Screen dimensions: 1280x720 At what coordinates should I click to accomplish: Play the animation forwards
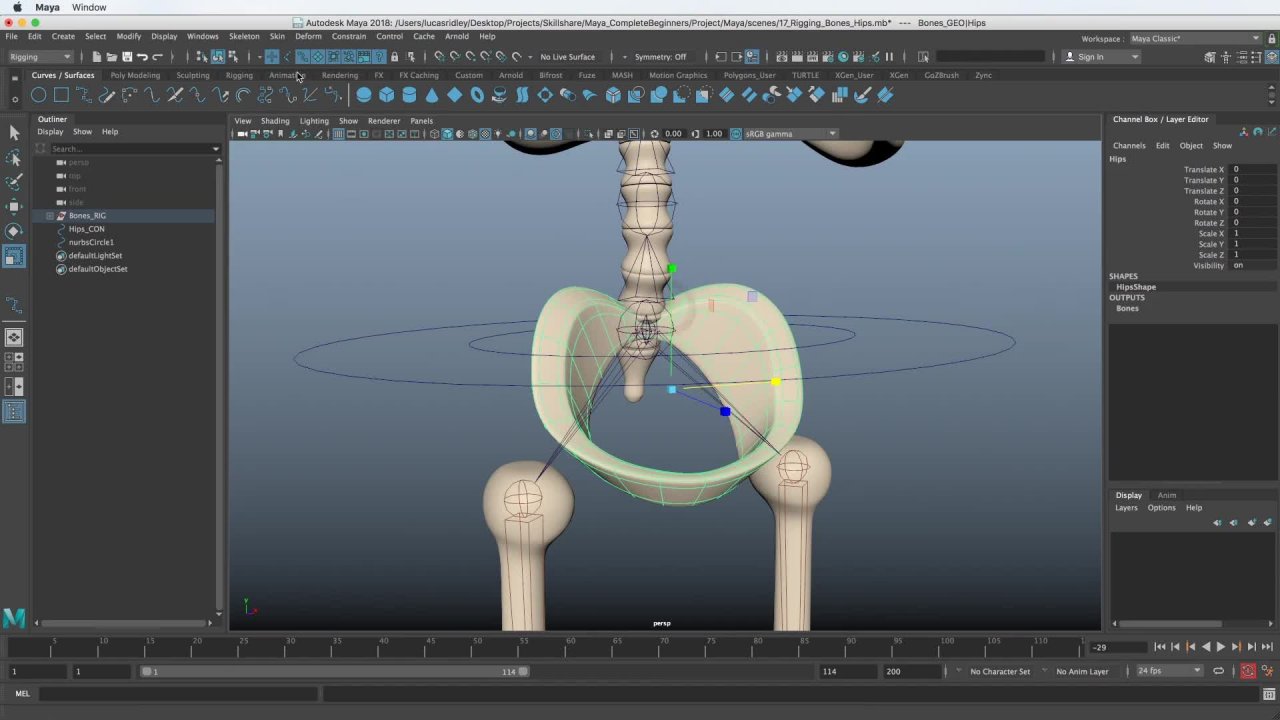pyautogui.click(x=1221, y=647)
